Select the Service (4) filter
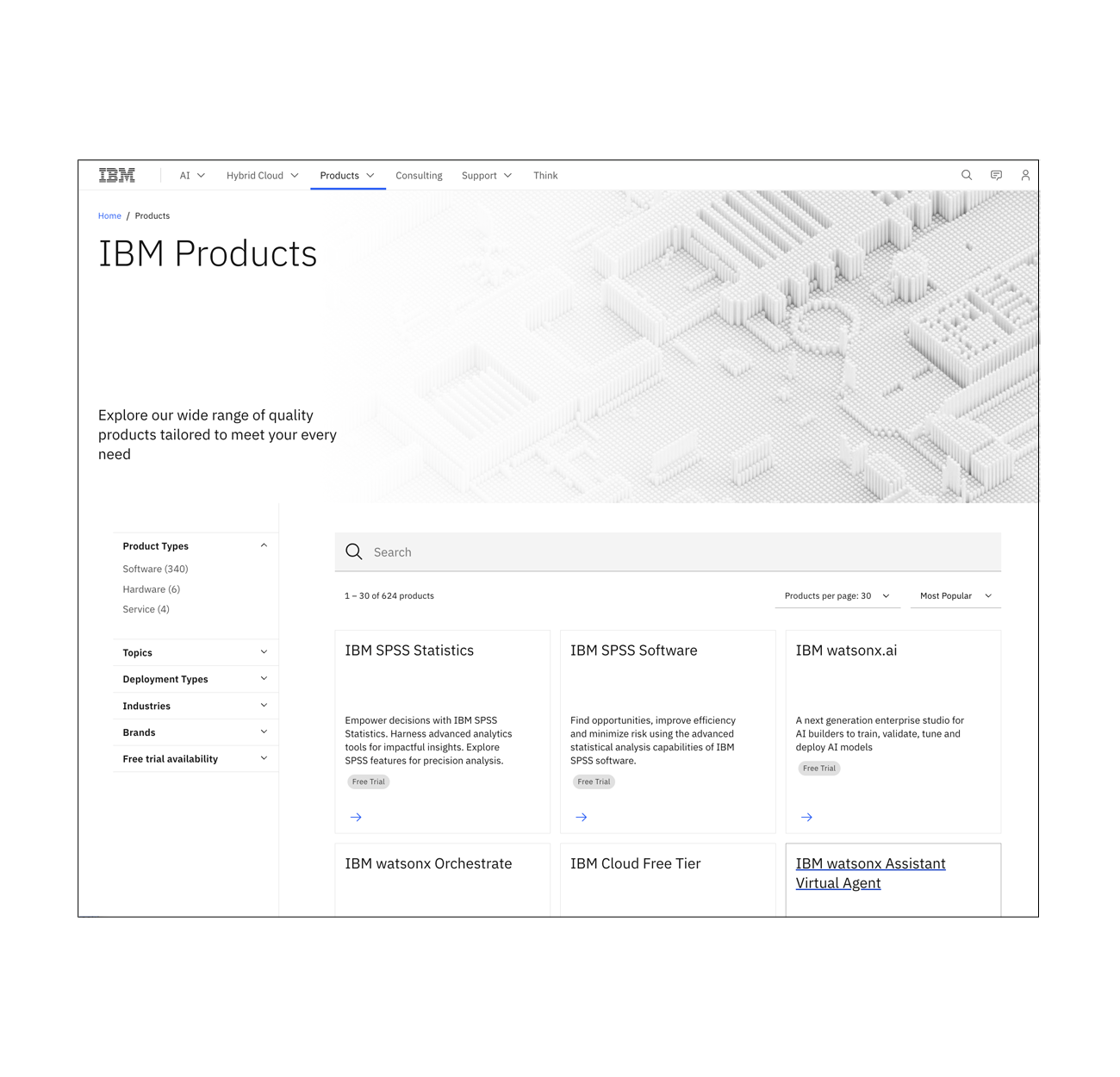This screenshot has width=1120, height=1077. (146, 609)
